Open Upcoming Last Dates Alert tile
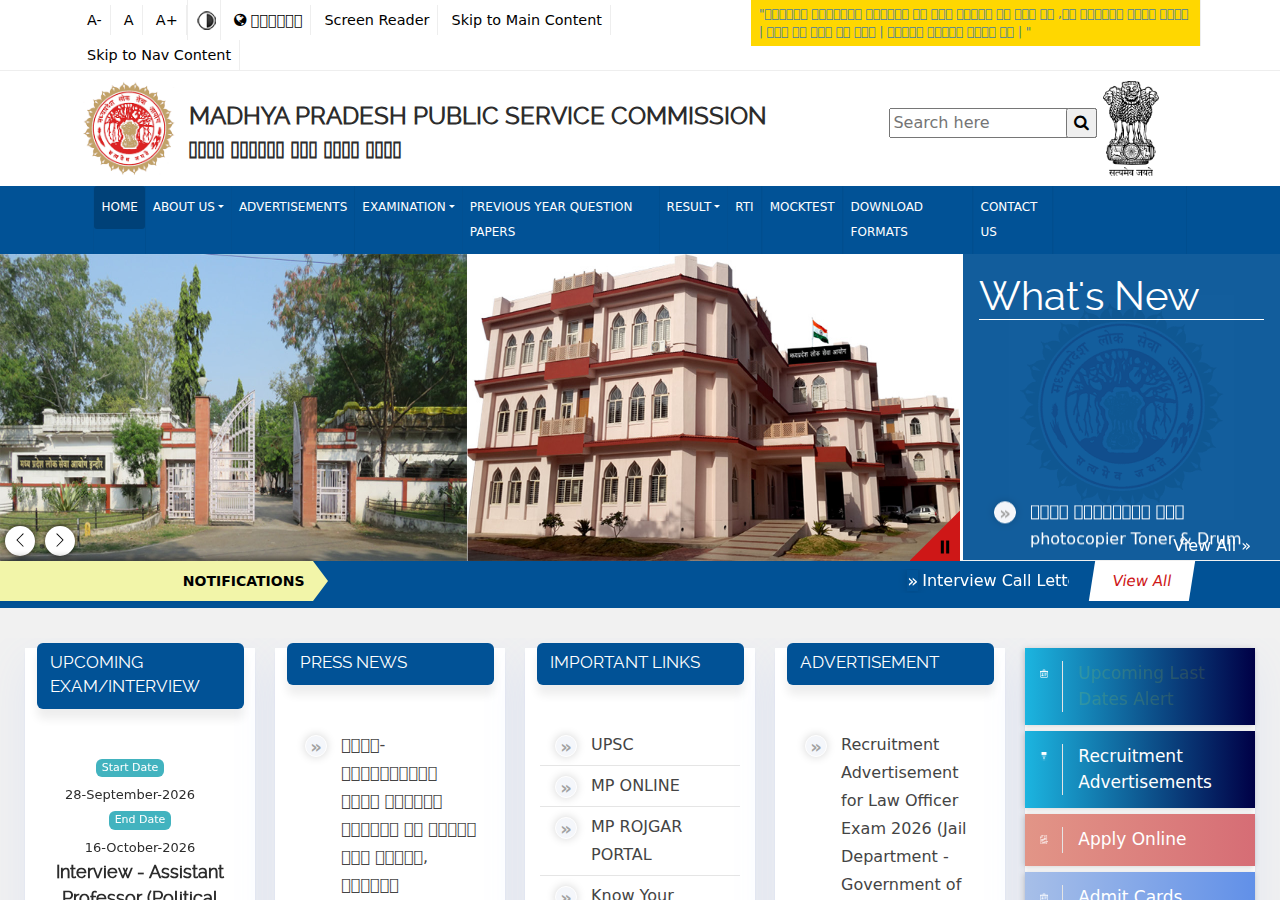 [x=1140, y=686]
